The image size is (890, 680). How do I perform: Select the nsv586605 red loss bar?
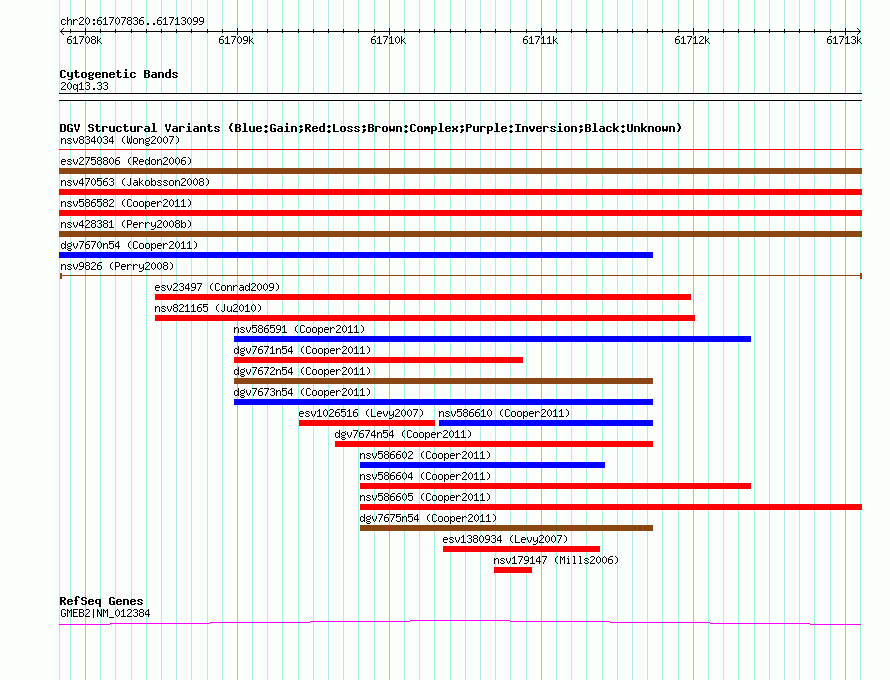coord(611,507)
